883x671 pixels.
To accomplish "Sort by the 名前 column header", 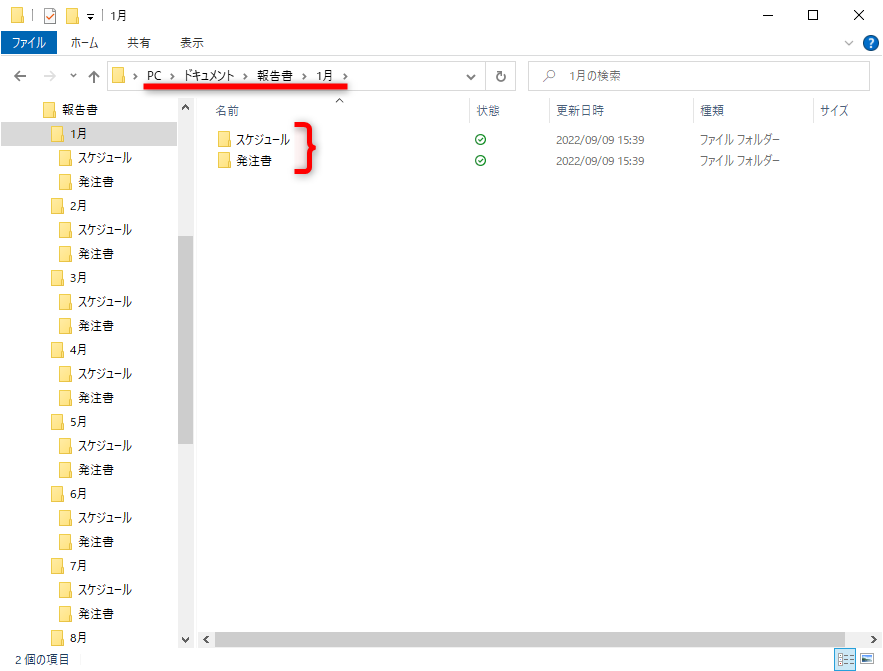I will point(227,110).
